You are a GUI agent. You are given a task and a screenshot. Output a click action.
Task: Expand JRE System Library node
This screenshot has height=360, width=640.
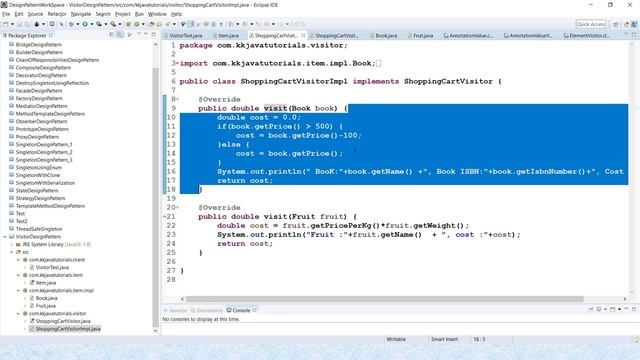(x=12, y=244)
